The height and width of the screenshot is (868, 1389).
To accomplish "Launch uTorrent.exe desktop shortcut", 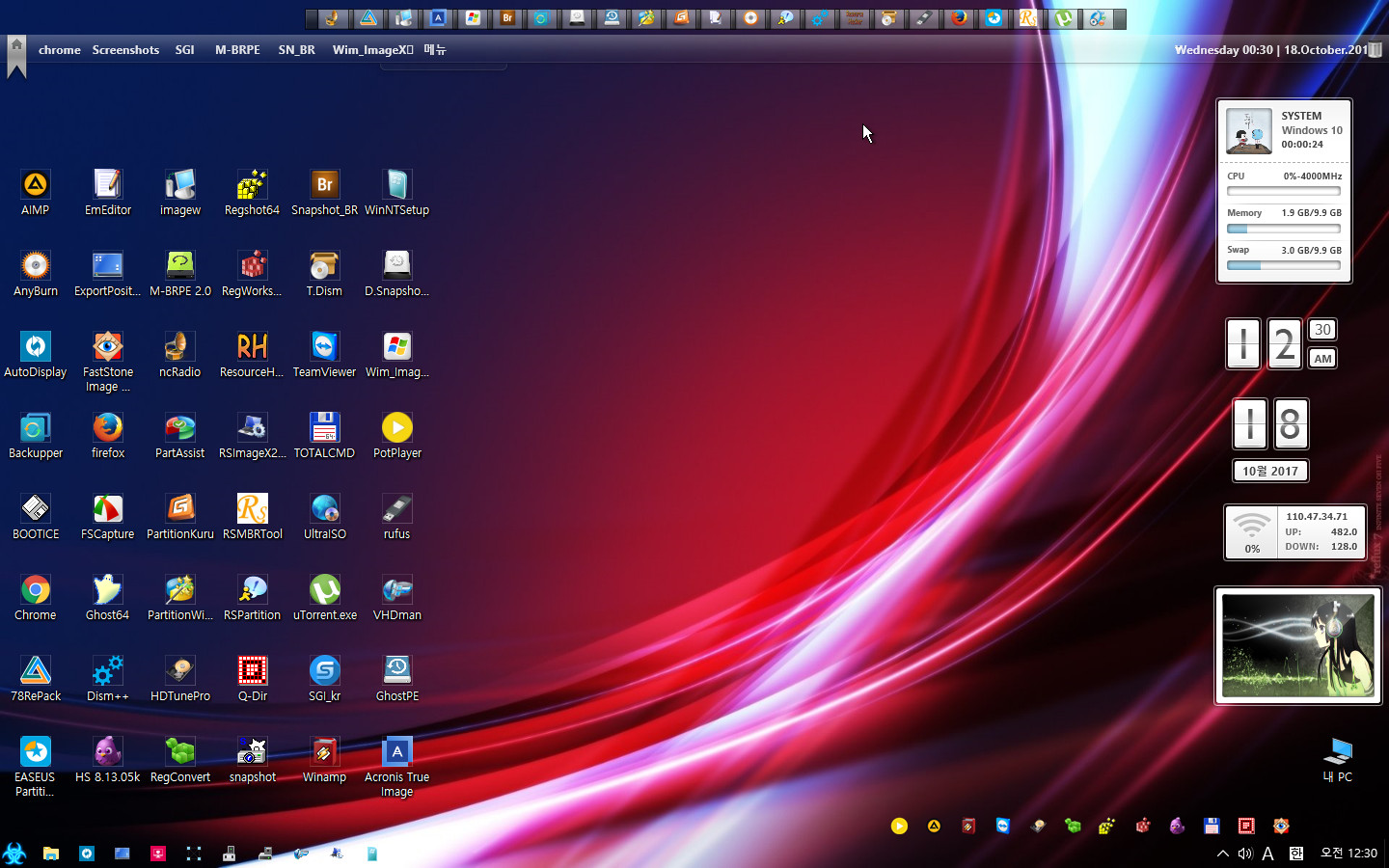I will [x=324, y=598].
